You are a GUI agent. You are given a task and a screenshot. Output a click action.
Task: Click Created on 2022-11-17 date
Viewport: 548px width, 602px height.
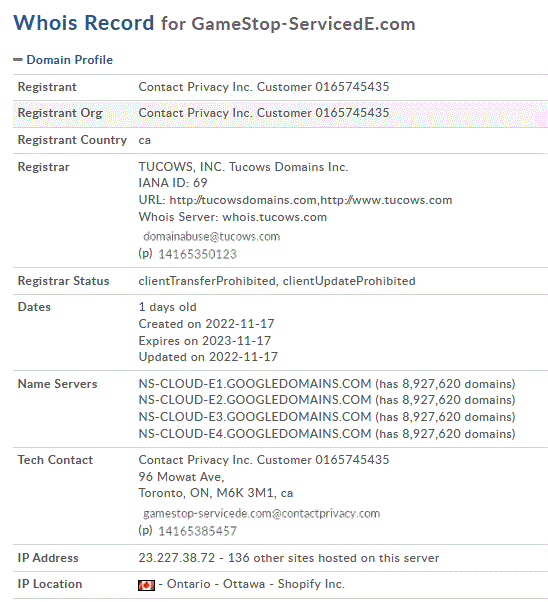point(206,324)
